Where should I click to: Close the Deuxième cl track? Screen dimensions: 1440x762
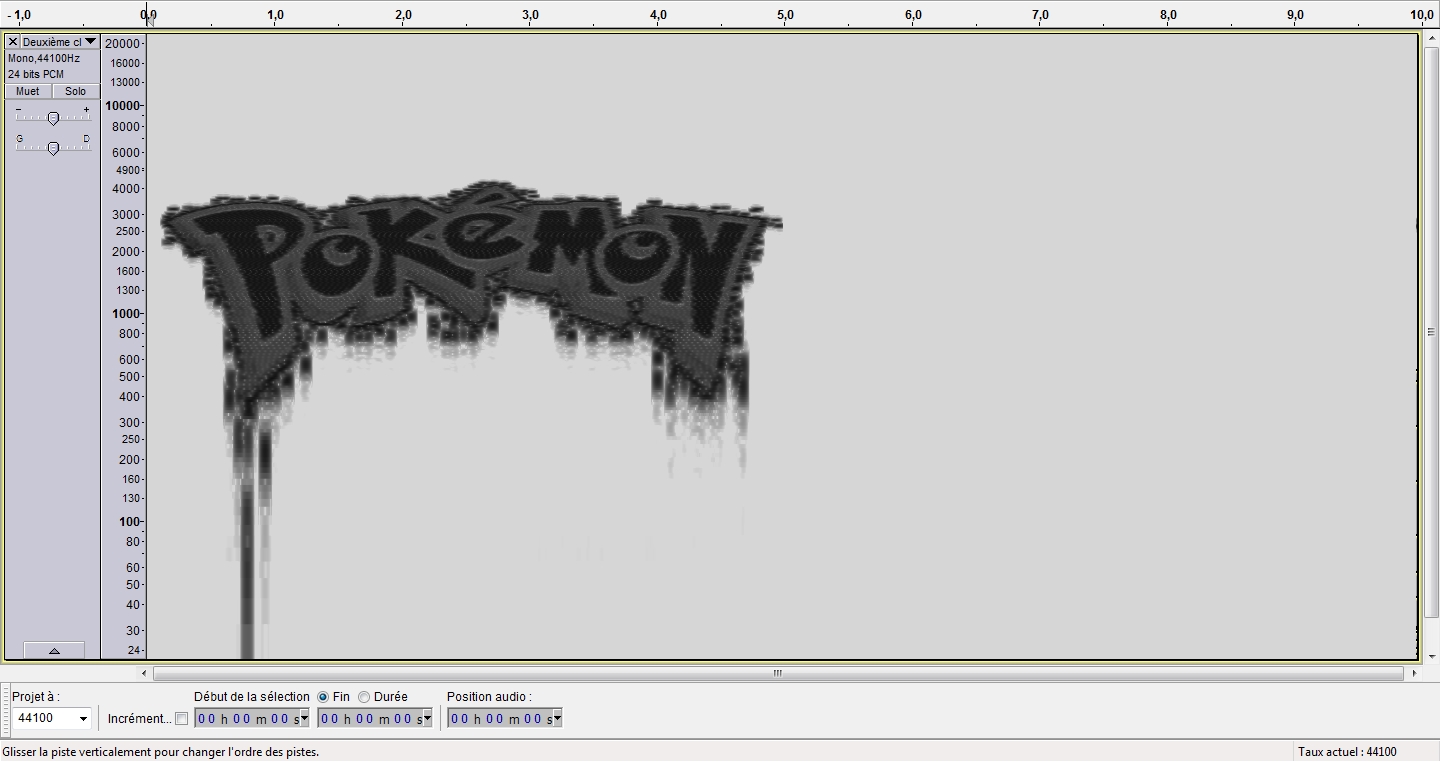(13, 42)
